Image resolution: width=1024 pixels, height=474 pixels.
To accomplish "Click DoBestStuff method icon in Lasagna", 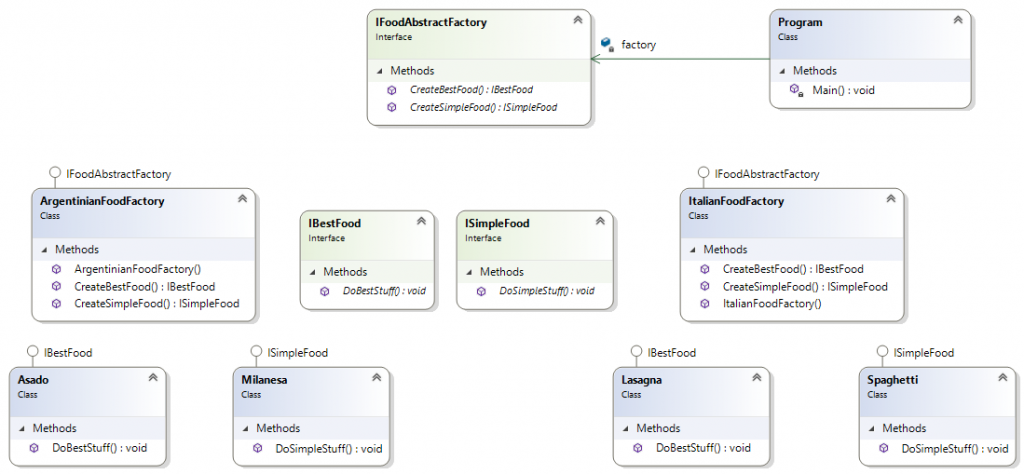I will [x=638, y=448].
